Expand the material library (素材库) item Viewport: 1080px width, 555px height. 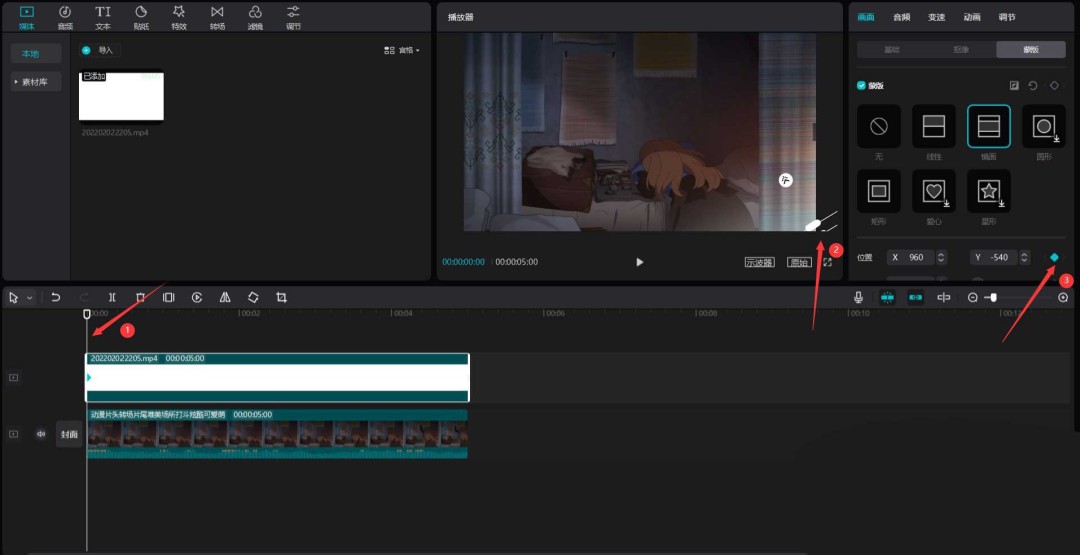pos(36,82)
